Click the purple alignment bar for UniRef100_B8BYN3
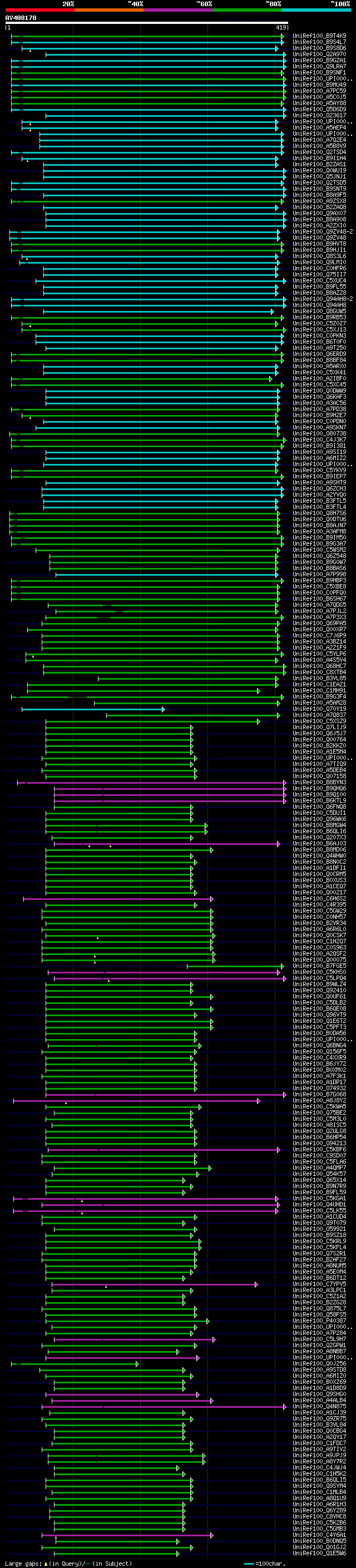Viewport: 356px width, 1568px height. tap(151, 783)
